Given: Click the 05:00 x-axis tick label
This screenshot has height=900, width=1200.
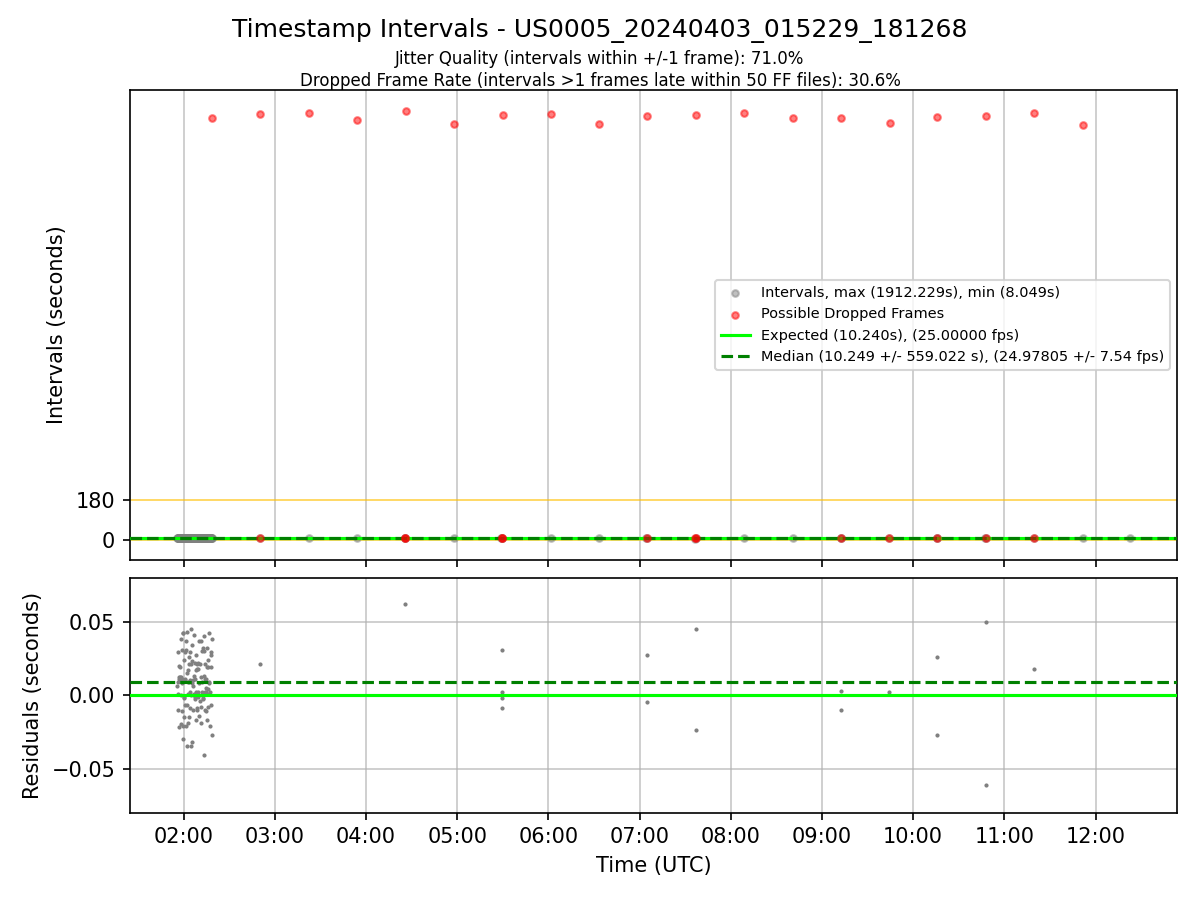Looking at the screenshot, I should coord(457,834).
